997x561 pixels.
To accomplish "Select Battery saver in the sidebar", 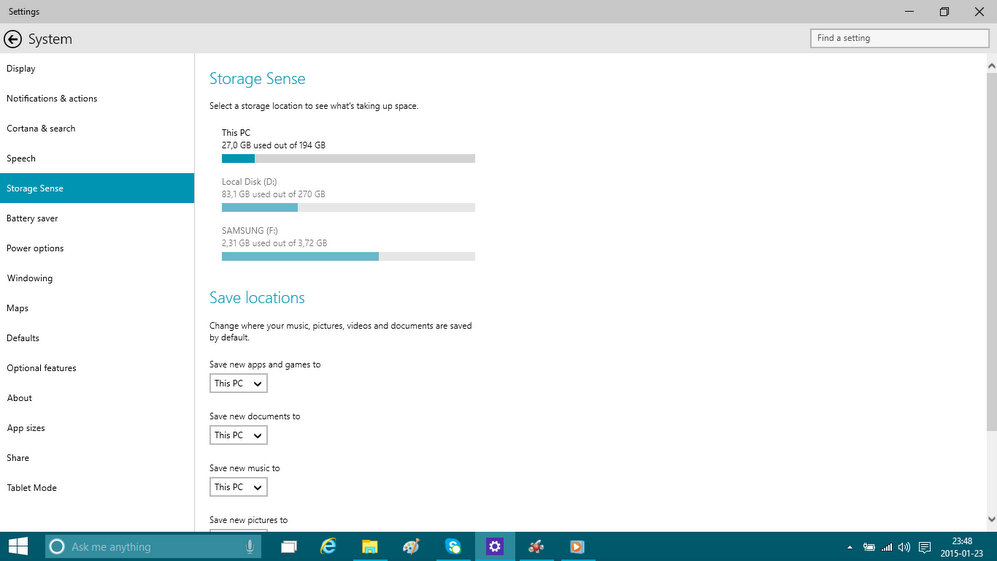I will 33,218.
